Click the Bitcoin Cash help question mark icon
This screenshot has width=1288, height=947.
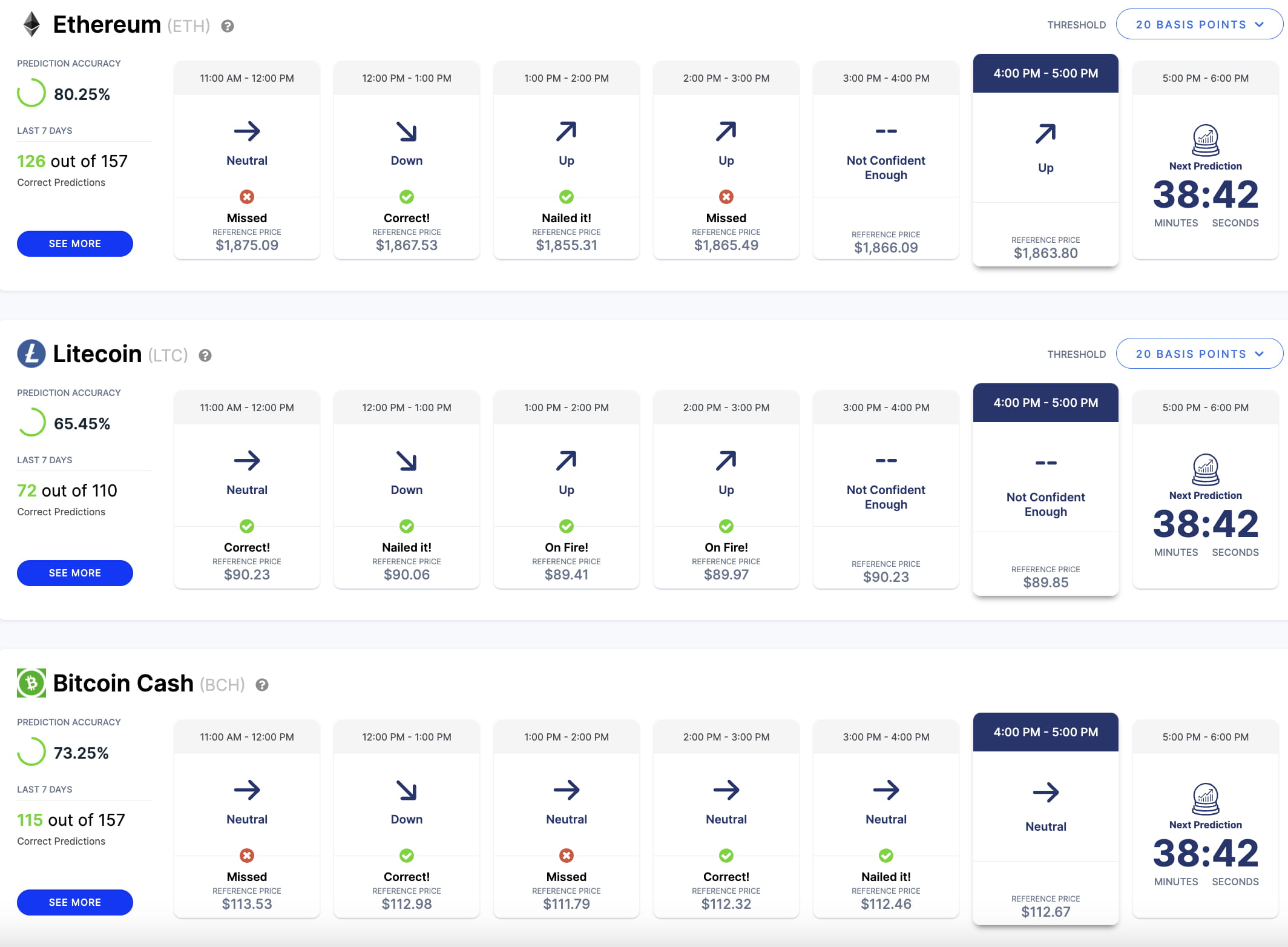click(x=262, y=685)
